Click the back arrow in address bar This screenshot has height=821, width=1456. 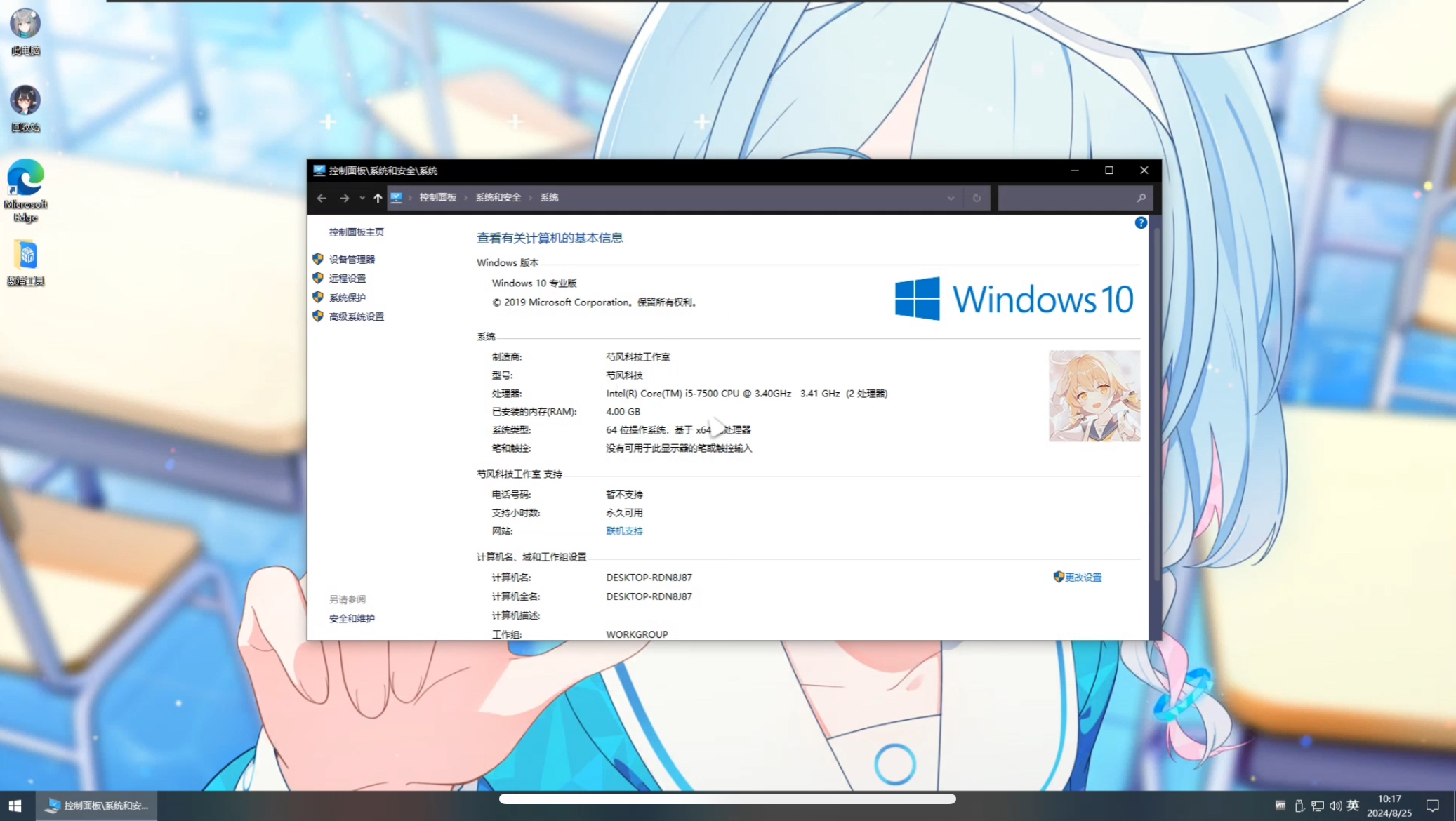tap(322, 198)
